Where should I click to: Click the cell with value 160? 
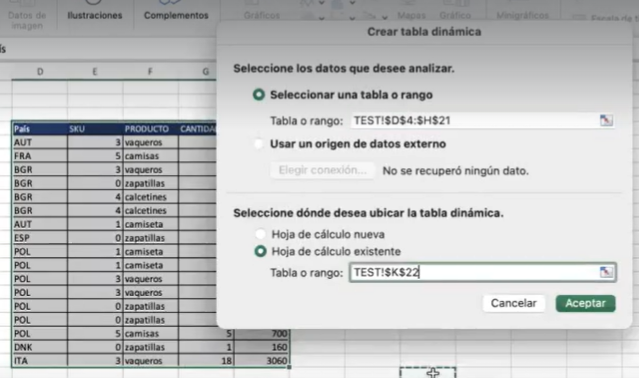pyautogui.click(x=262, y=347)
